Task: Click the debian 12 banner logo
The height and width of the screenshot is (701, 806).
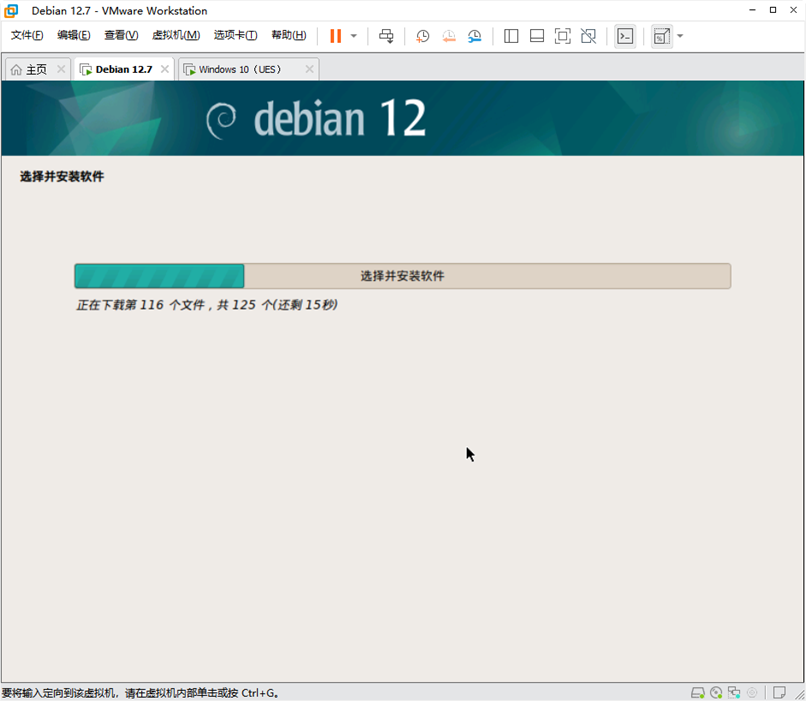Action: [x=316, y=119]
